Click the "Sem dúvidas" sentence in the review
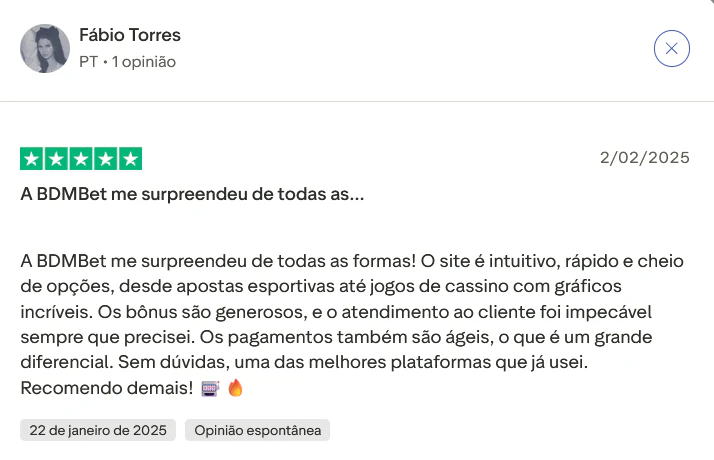The image size is (714, 460). point(300,361)
